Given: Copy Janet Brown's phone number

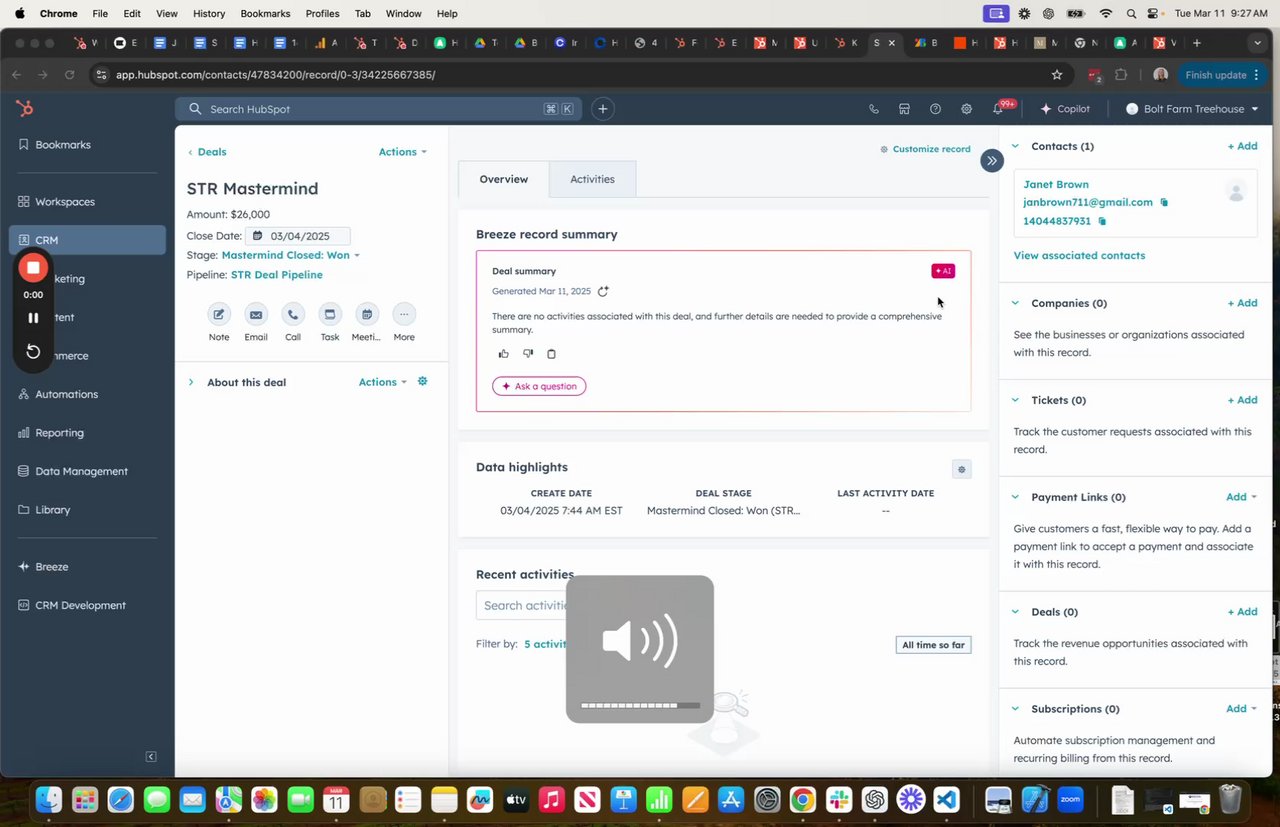Looking at the screenshot, I should [1102, 221].
